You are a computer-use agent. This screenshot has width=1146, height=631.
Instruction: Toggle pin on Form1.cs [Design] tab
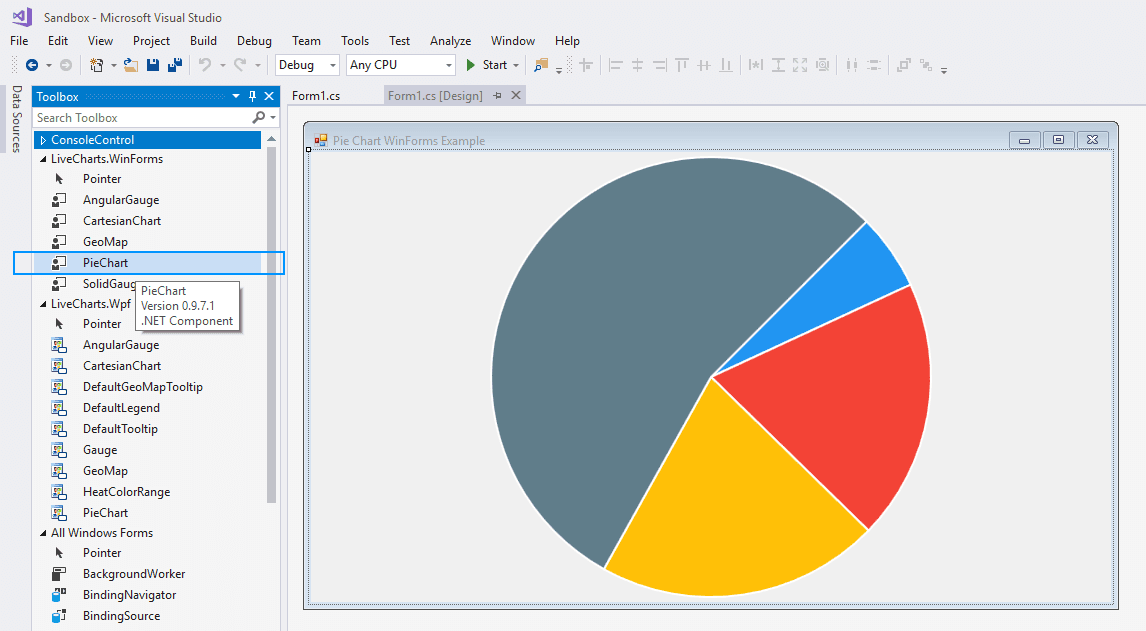(x=497, y=96)
